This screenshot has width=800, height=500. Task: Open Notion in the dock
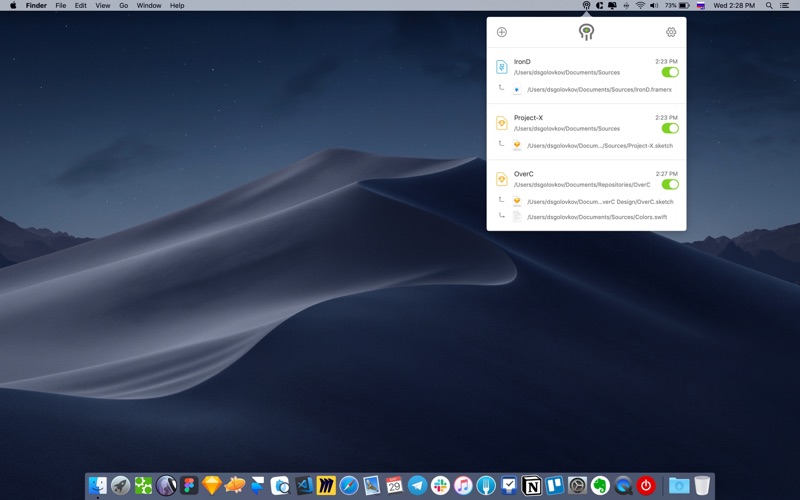click(x=532, y=486)
